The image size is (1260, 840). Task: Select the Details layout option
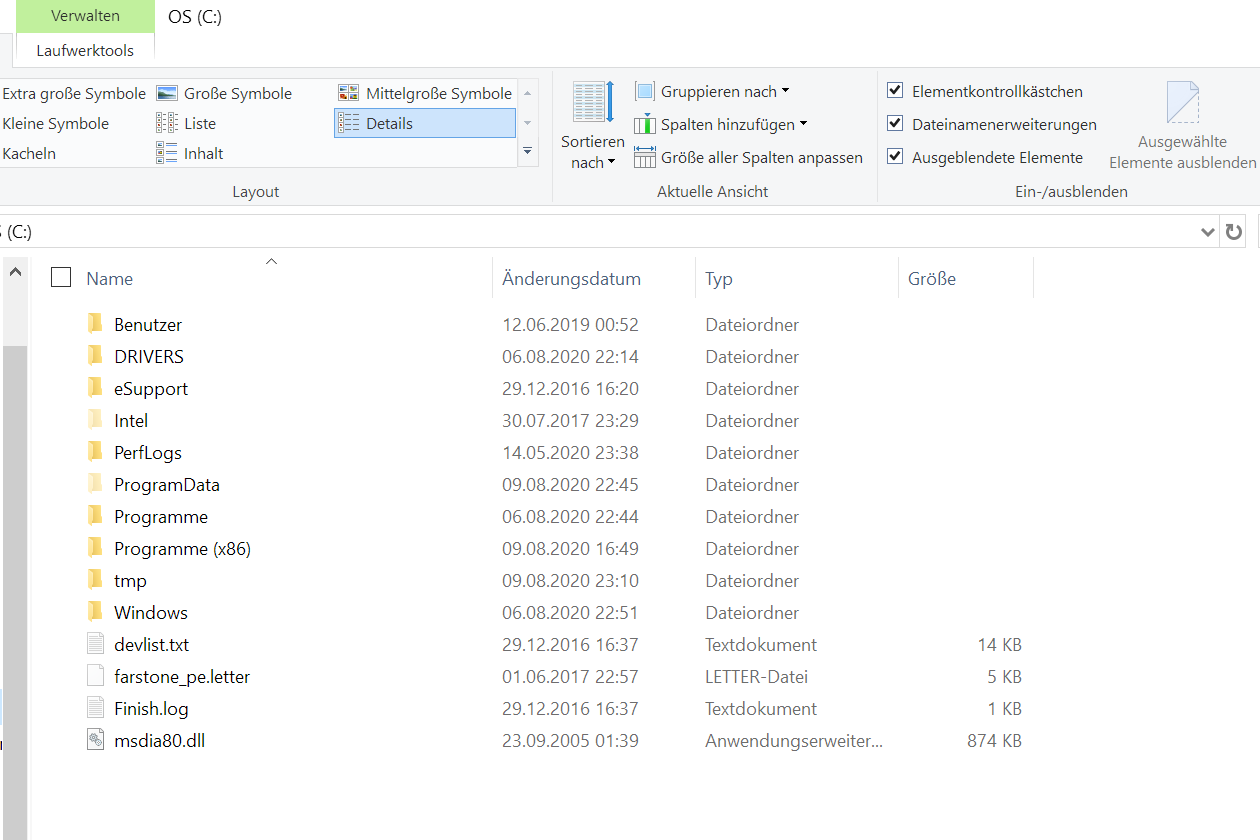425,123
